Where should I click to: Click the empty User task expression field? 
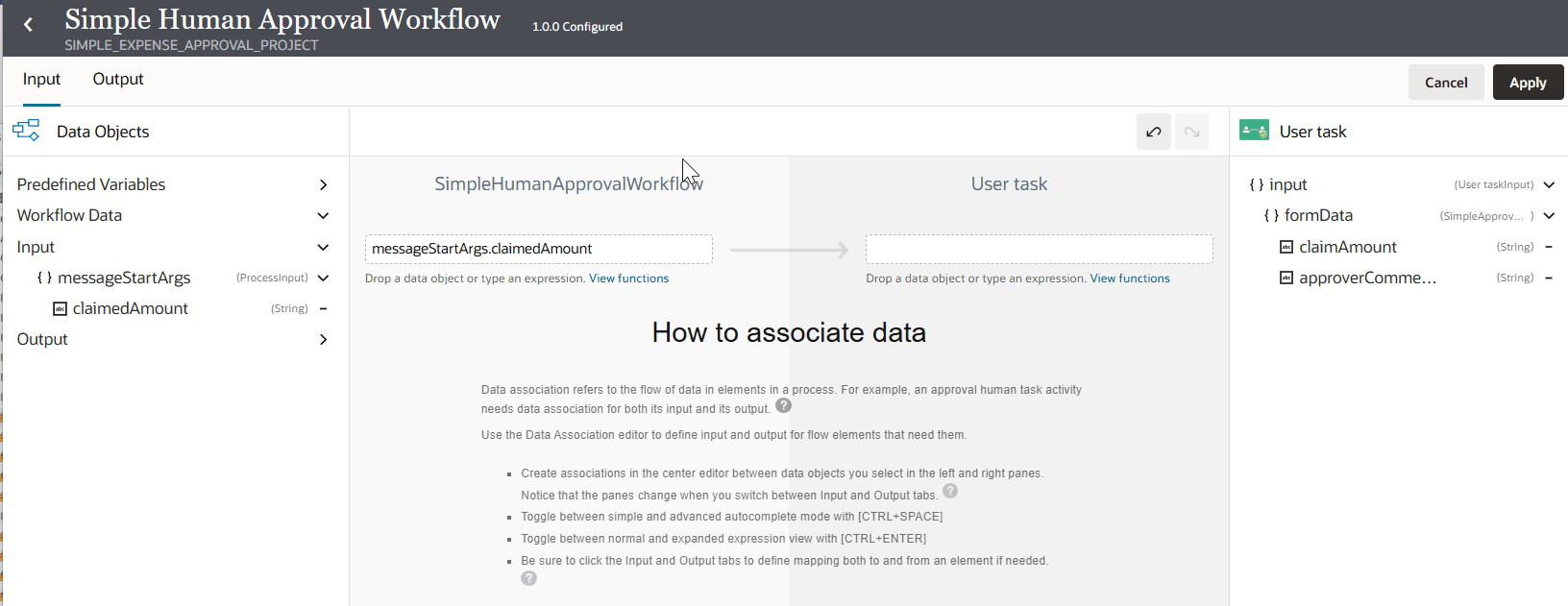[x=1039, y=250]
